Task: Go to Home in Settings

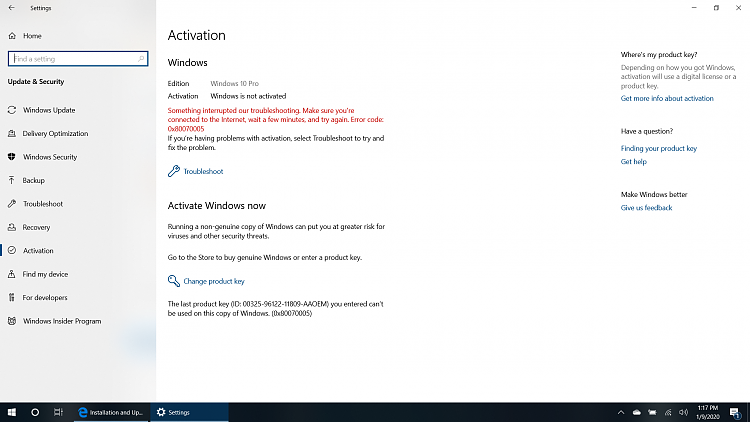Action: [x=32, y=36]
